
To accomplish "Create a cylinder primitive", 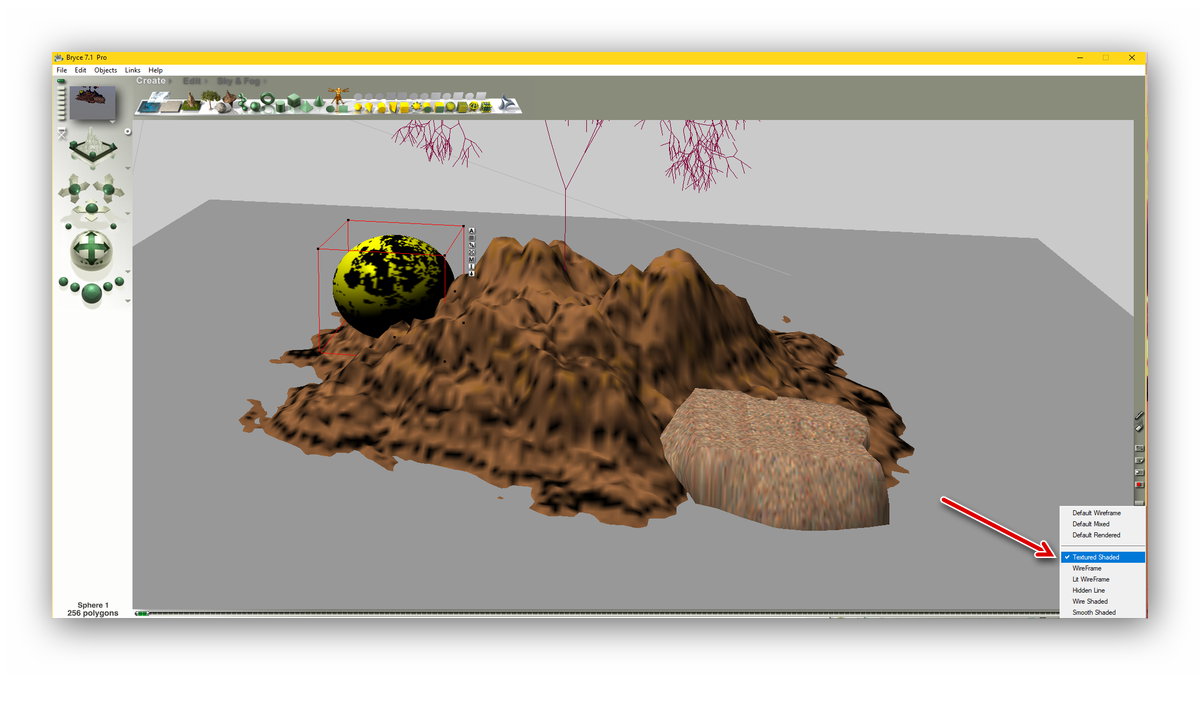I will coord(280,106).
